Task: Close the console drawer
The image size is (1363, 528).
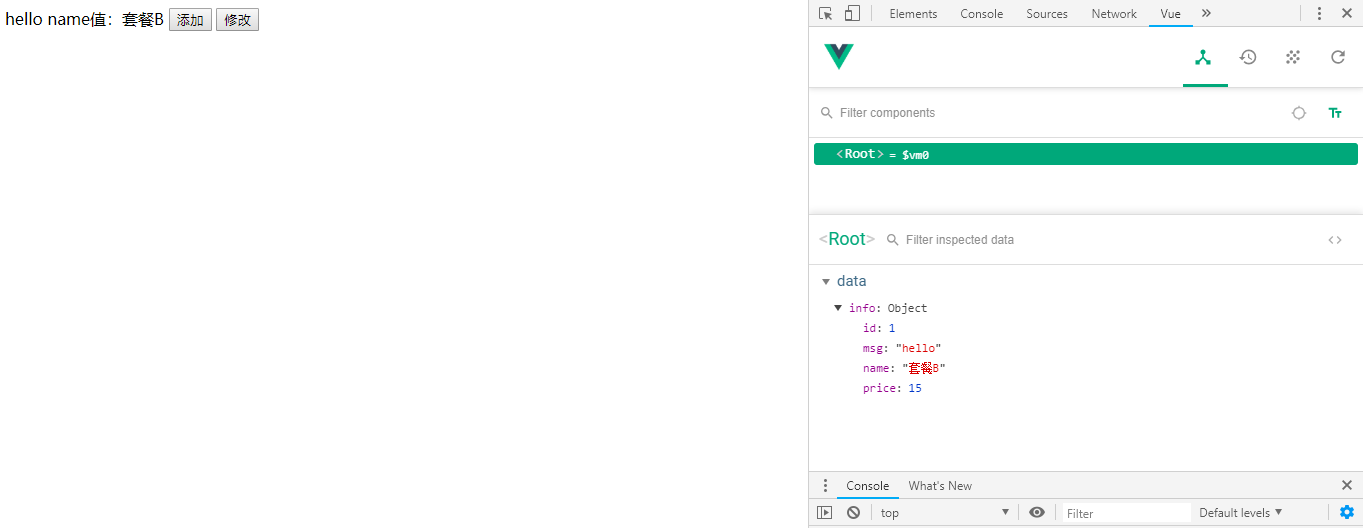Action: pyautogui.click(x=1347, y=485)
